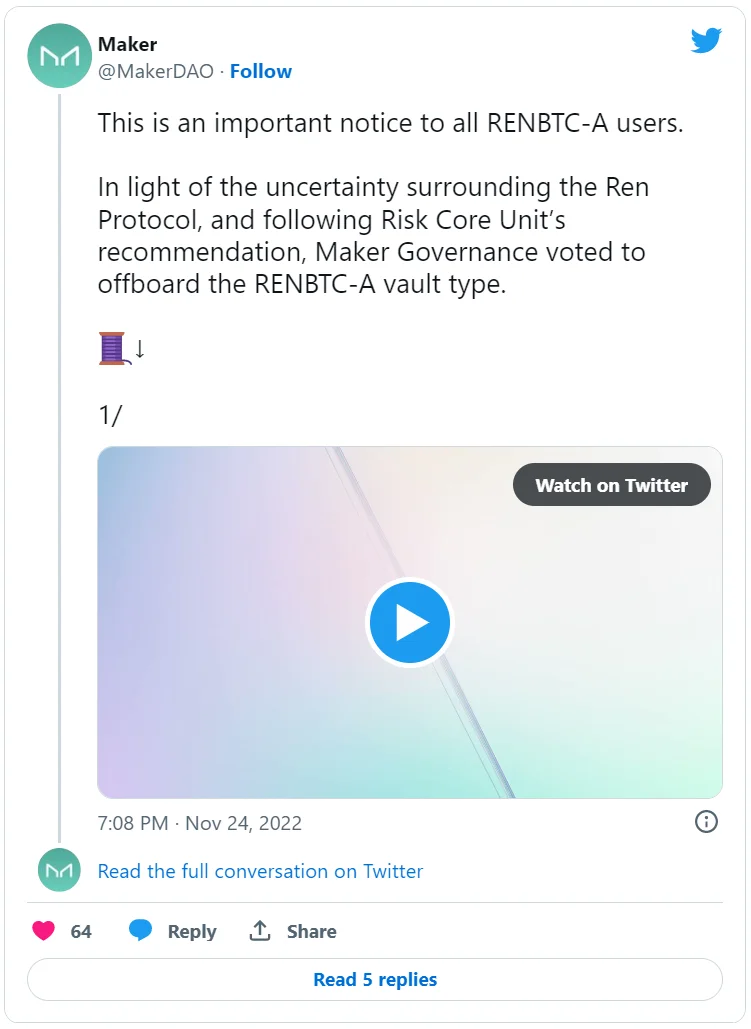Read the full conversation on Twitter
This screenshot has height=1029, width=751.
coord(260,871)
